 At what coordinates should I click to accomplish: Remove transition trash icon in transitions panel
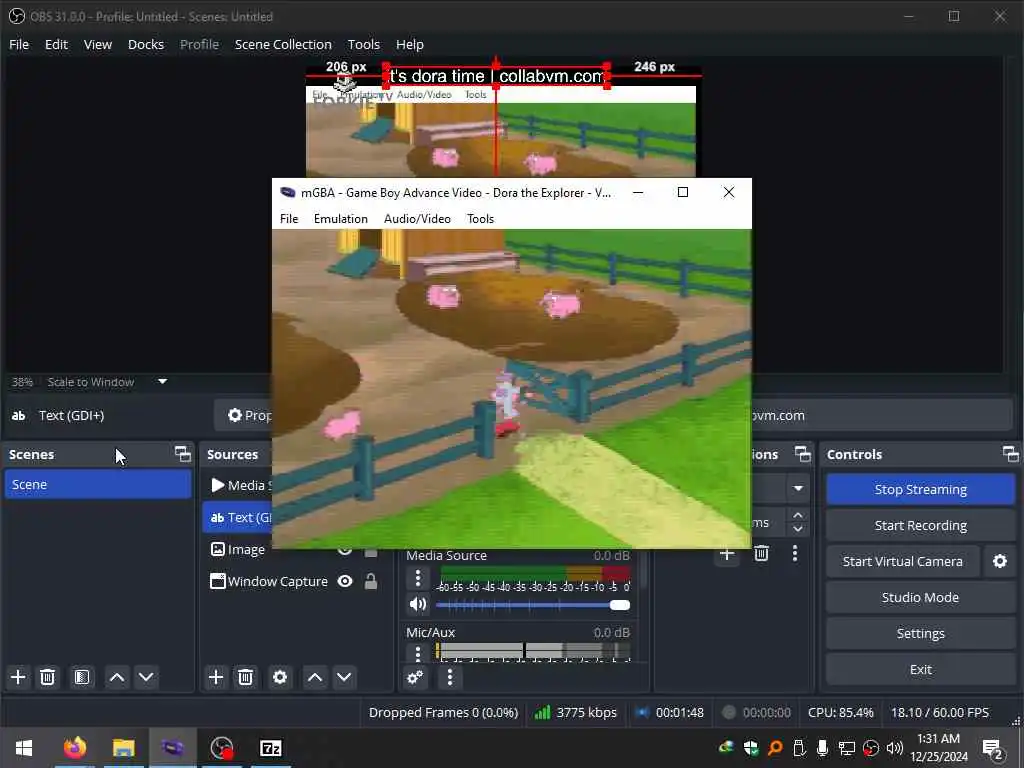pyautogui.click(x=761, y=554)
